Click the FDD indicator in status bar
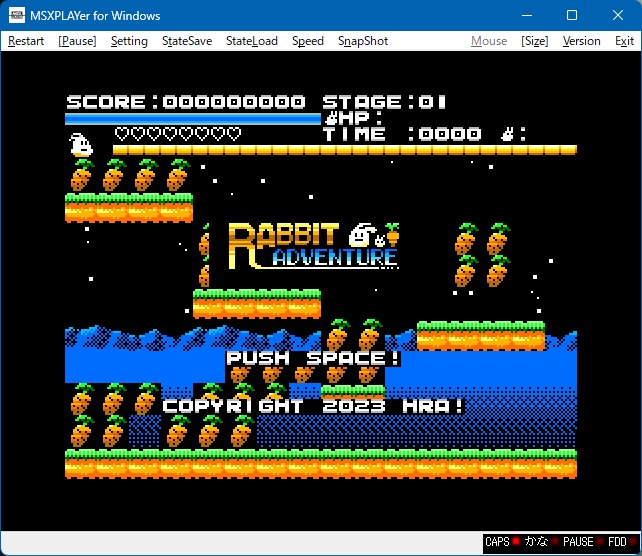The width and height of the screenshot is (642, 556). coord(622,542)
